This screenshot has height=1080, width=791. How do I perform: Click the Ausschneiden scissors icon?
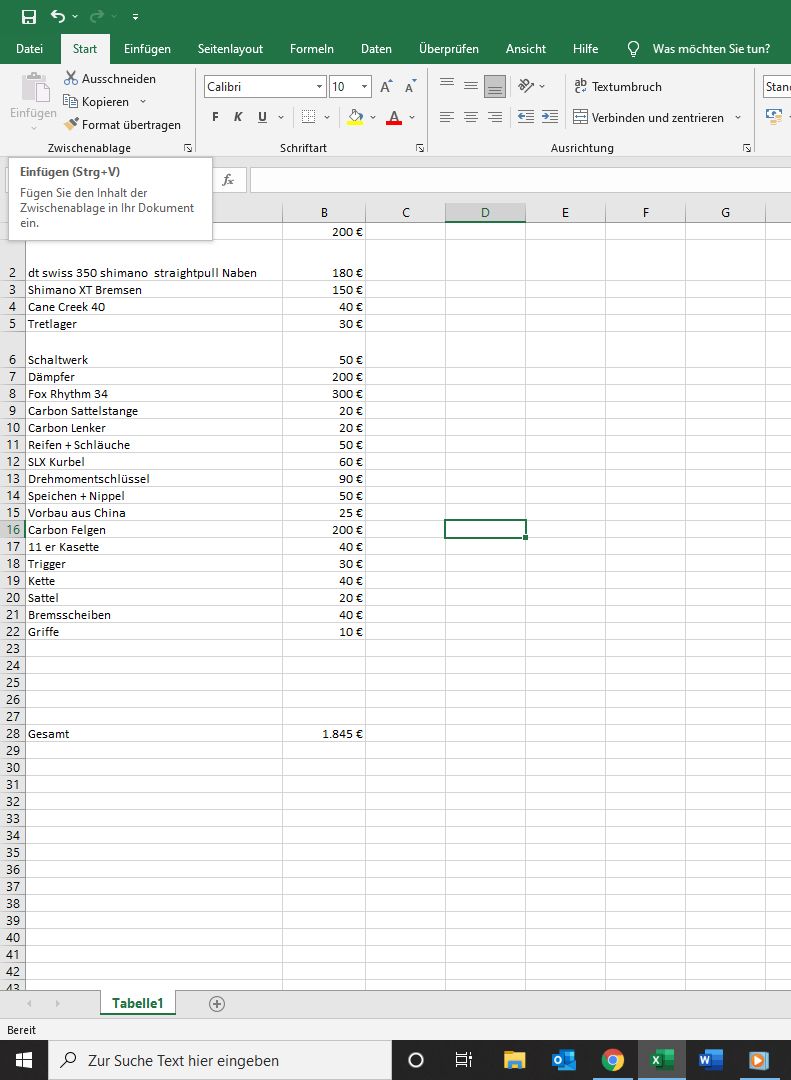click(71, 78)
